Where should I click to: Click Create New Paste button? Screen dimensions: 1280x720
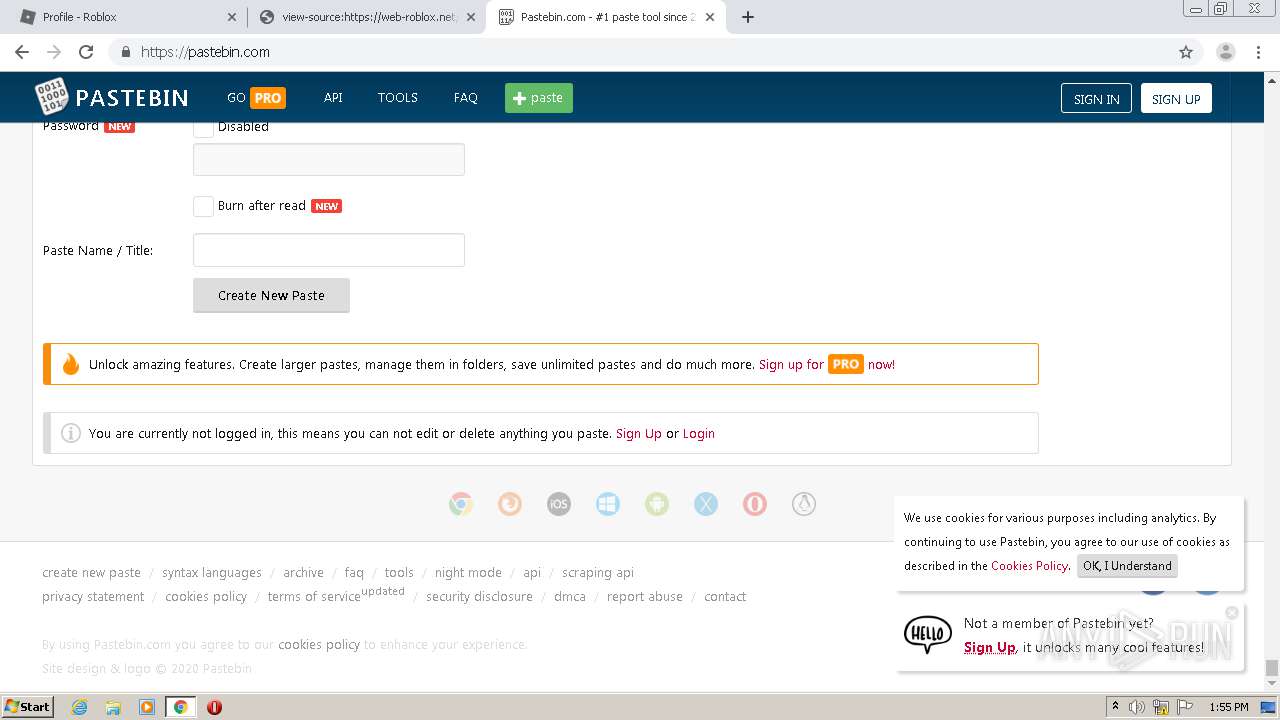tap(271, 295)
